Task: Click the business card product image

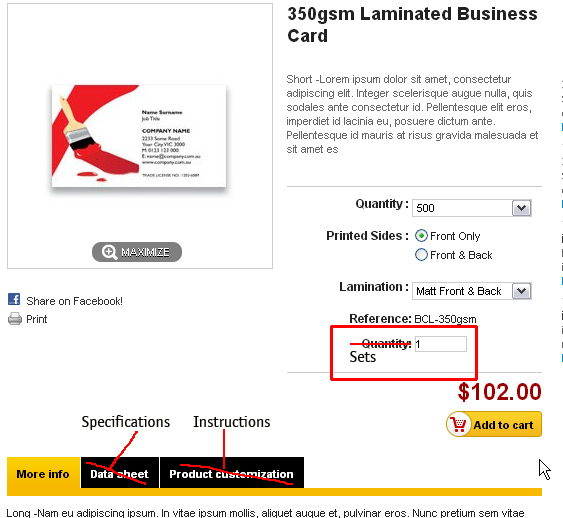Action: (x=139, y=136)
